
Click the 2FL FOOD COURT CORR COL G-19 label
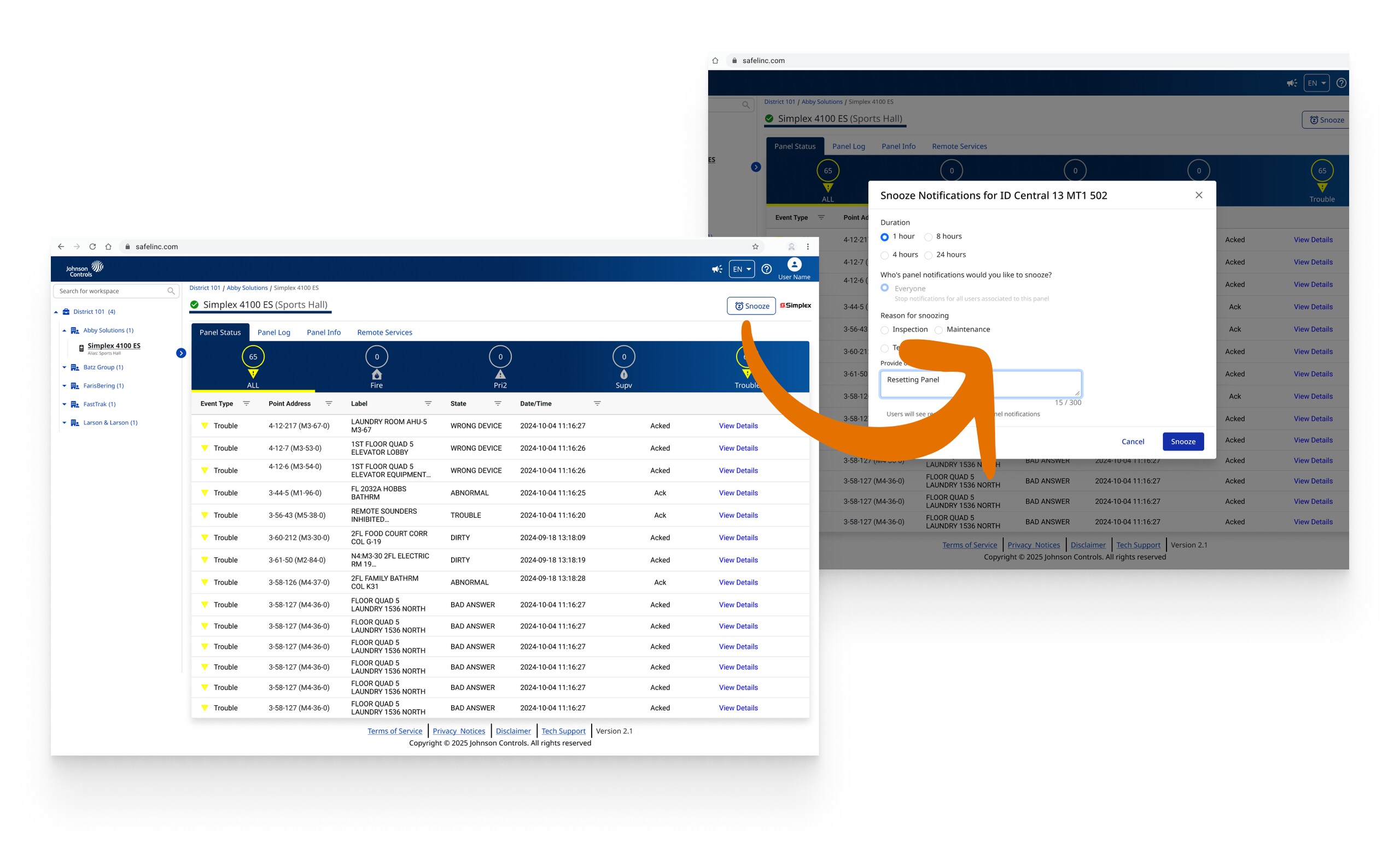tap(389, 538)
